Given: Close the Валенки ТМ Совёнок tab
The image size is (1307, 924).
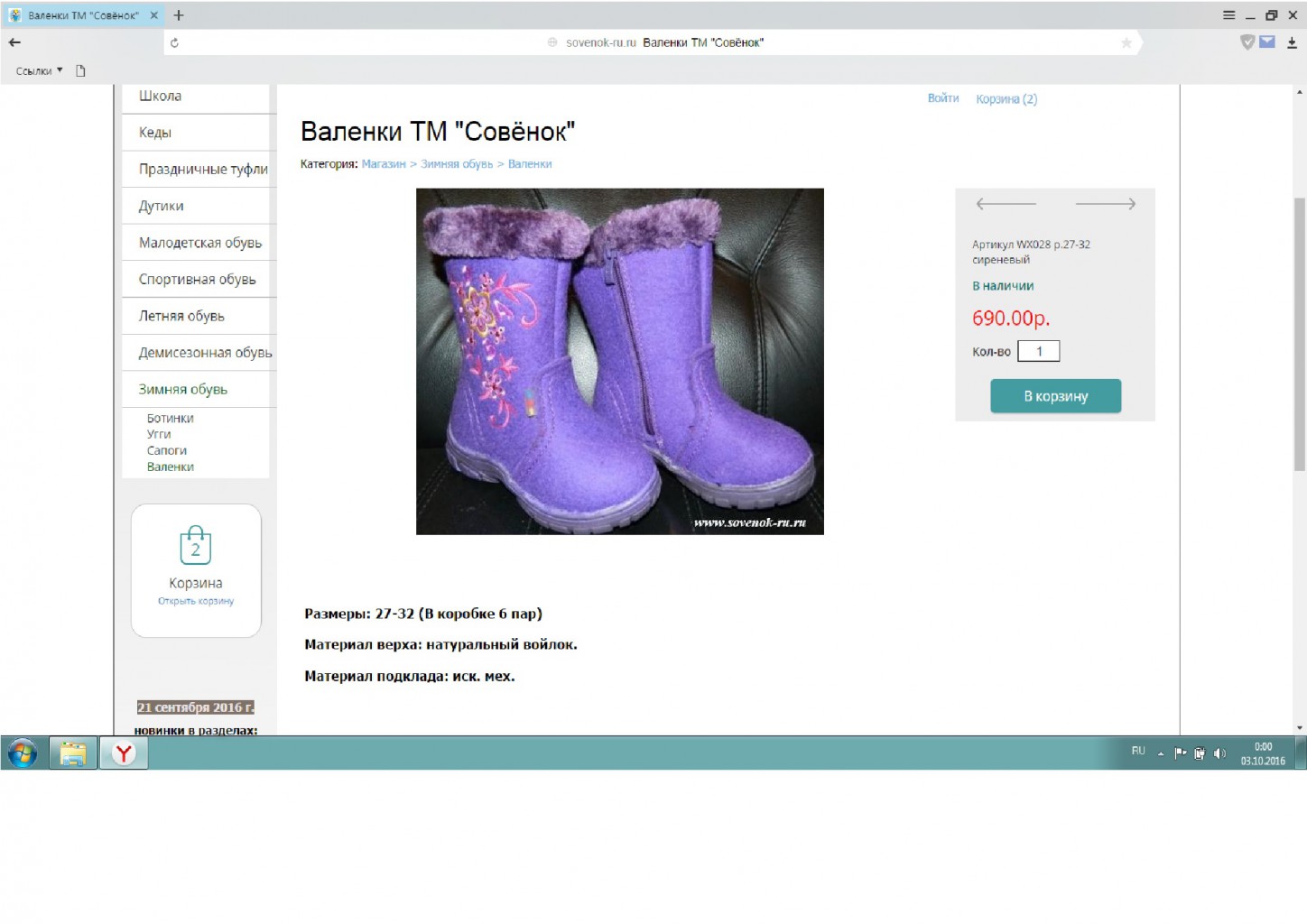Looking at the screenshot, I should 153,15.
